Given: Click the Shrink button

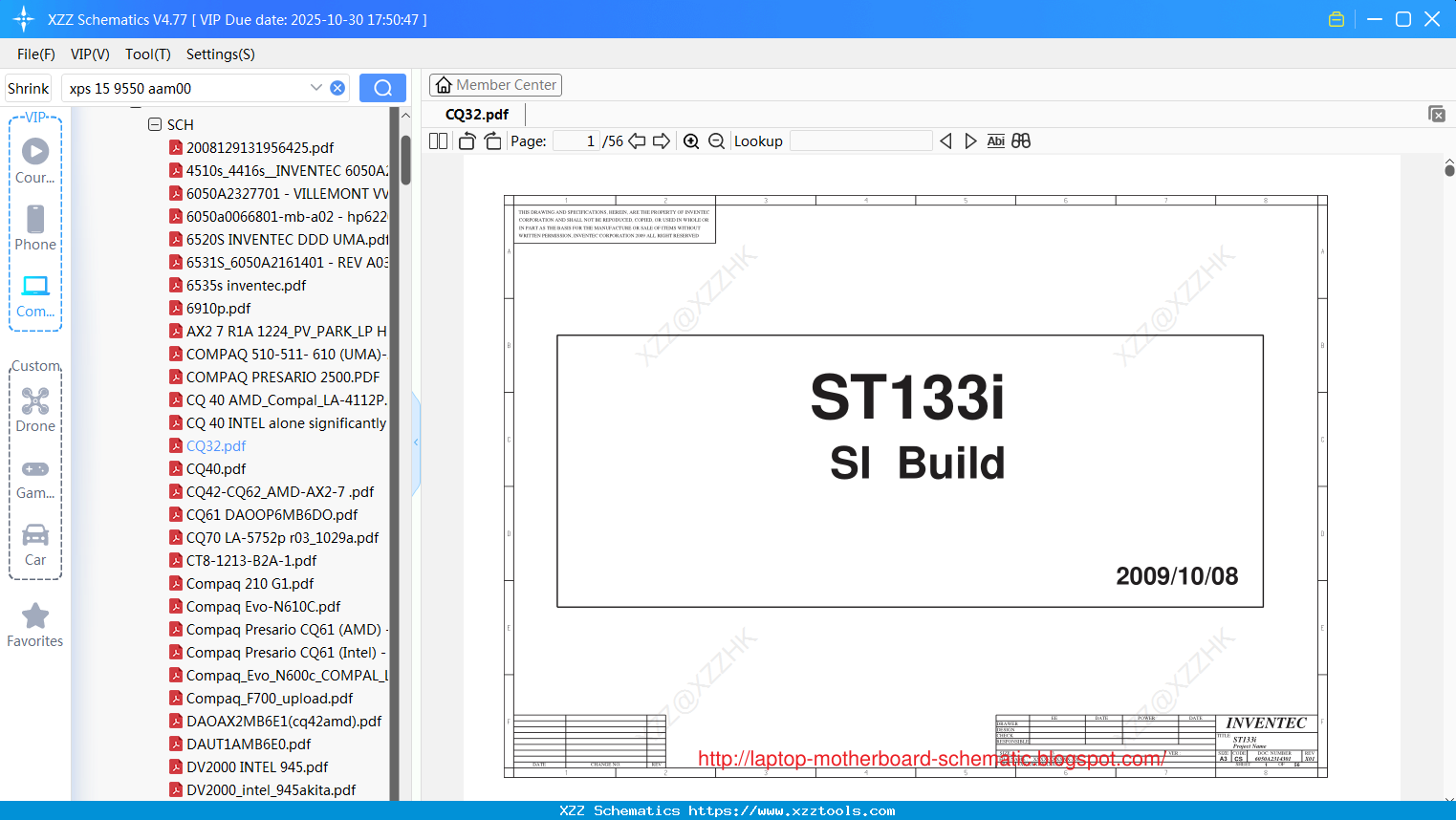Looking at the screenshot, I should 28,88.
